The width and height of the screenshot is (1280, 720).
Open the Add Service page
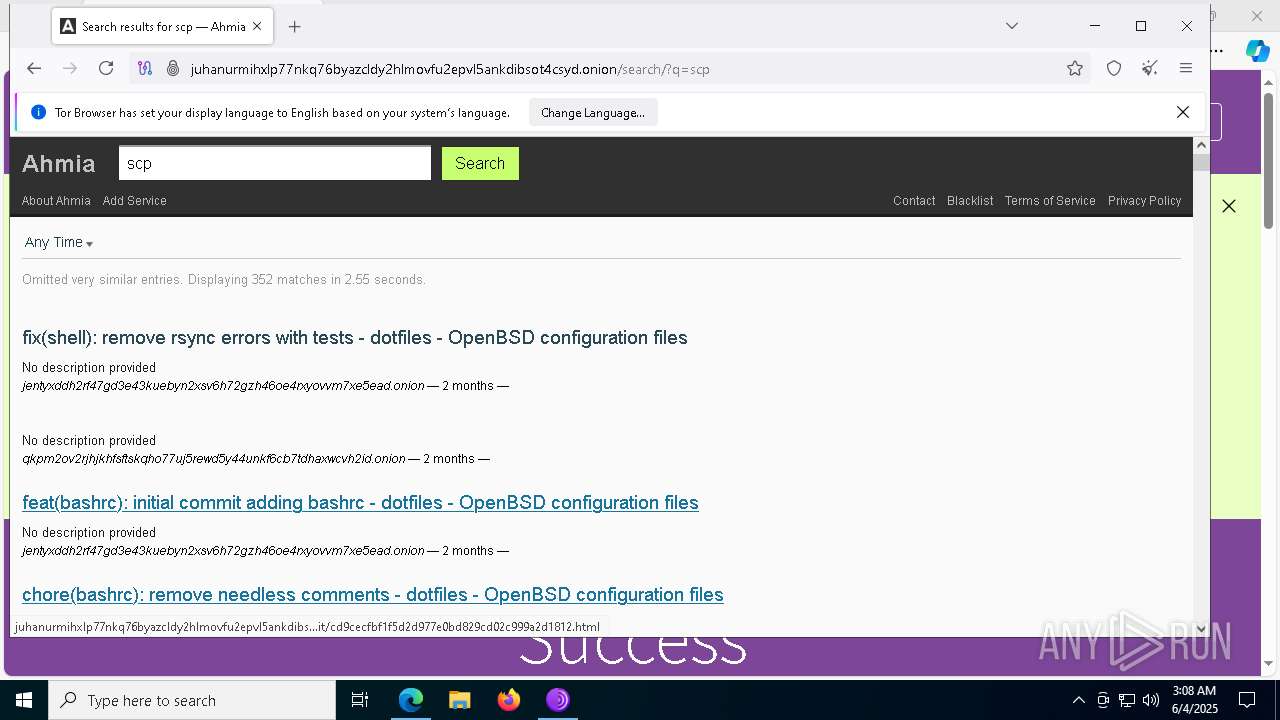pos(135,201)
